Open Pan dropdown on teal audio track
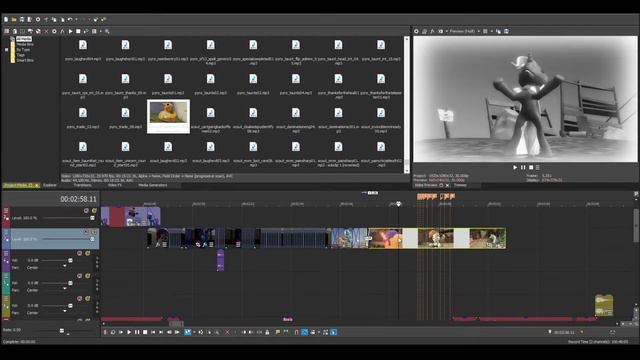 (x=64, y=289)
